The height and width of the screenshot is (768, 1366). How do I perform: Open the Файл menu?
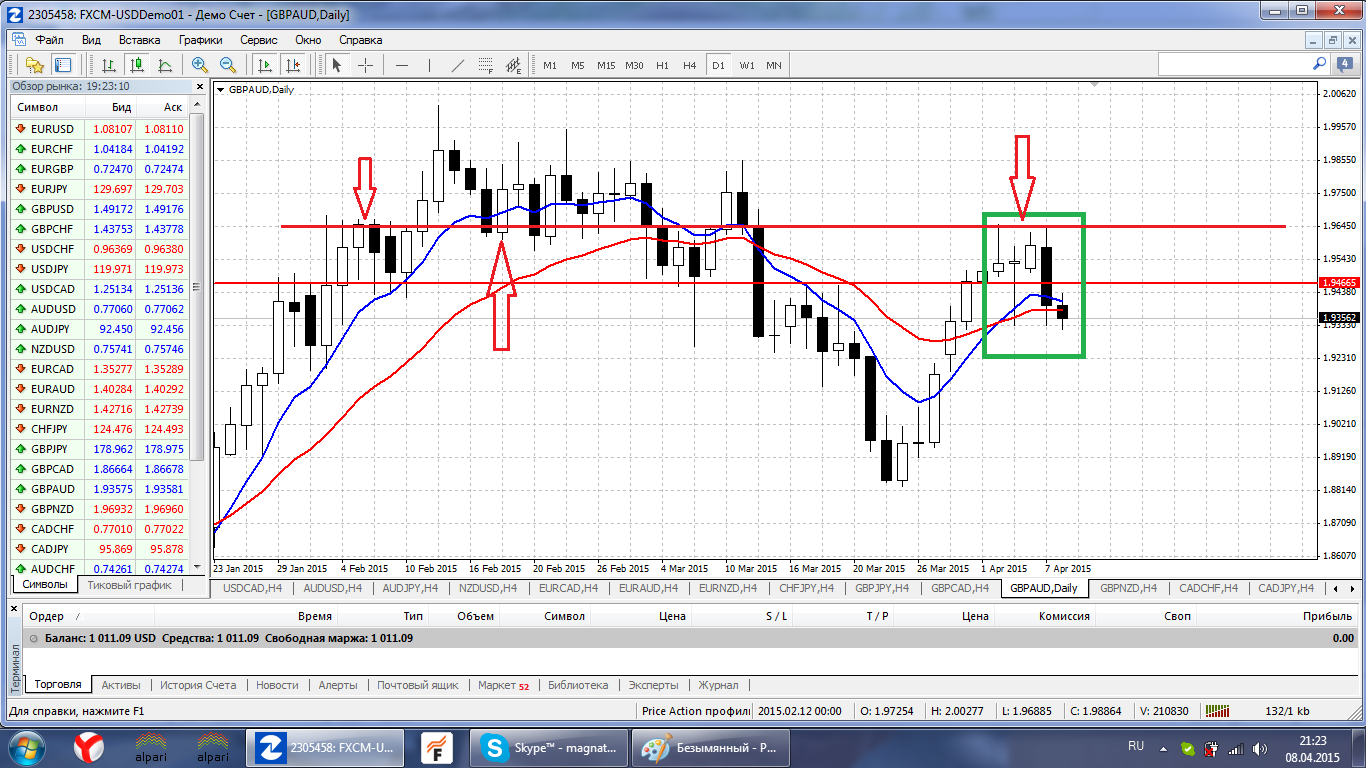[49, 40]
